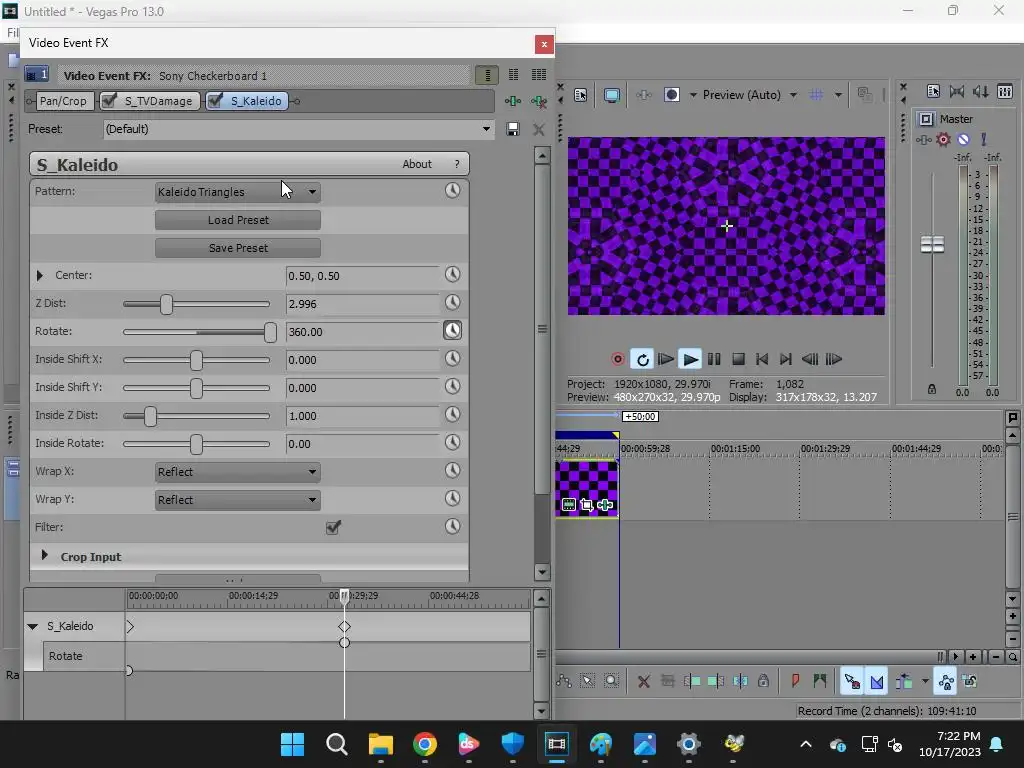
Task: Toggle animate clock for Pattern parameter
Action: pos(453,190)
